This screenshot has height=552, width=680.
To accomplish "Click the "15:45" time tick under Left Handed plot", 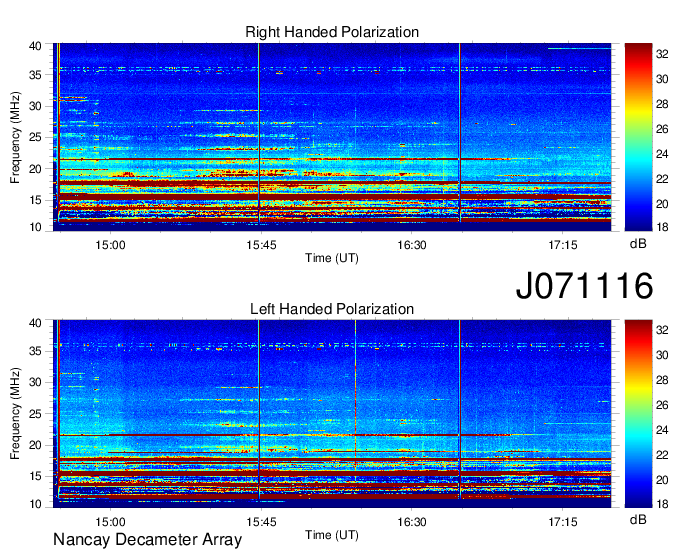I will point(261,522).
